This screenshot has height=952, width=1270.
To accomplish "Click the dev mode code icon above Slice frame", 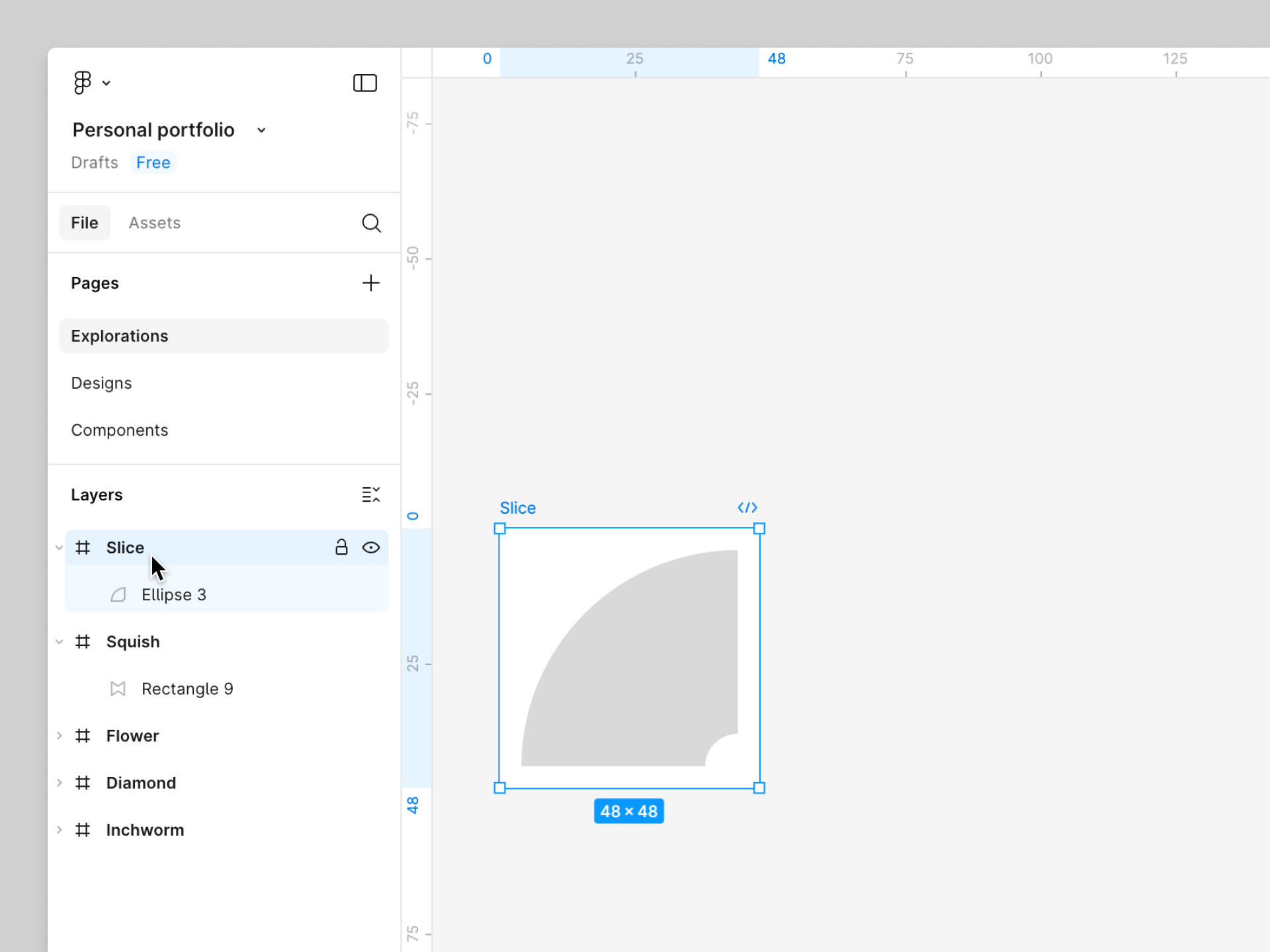I will pos(747,508).
